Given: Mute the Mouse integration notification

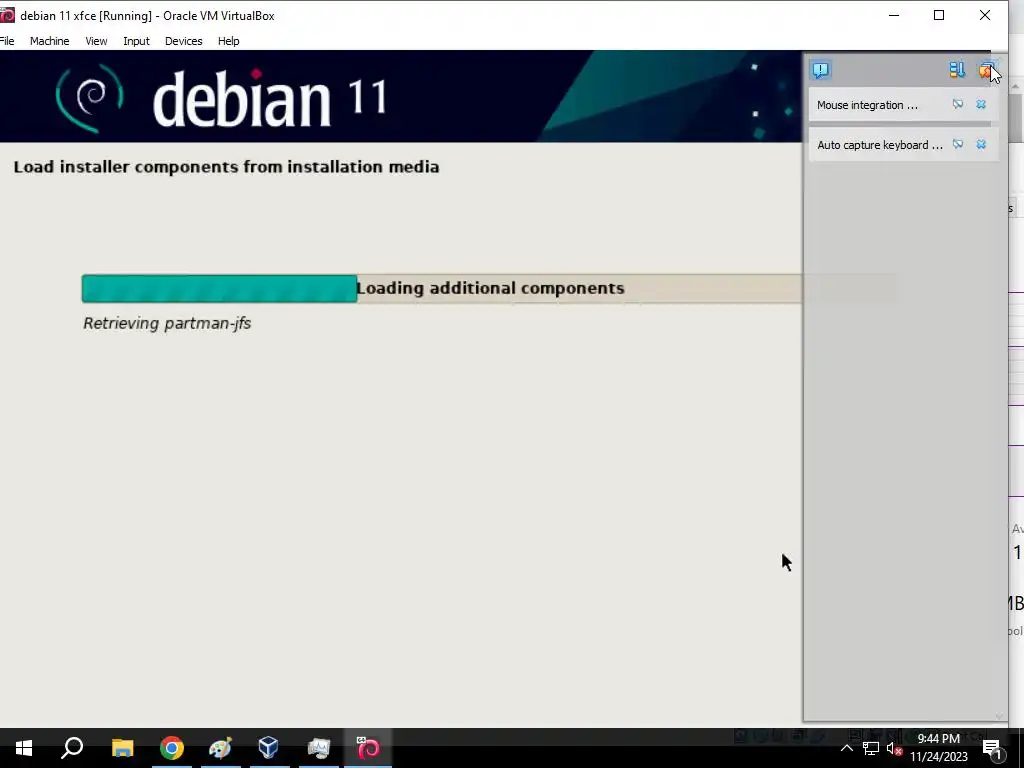Looking at the screenshot, I should point(957,104).
